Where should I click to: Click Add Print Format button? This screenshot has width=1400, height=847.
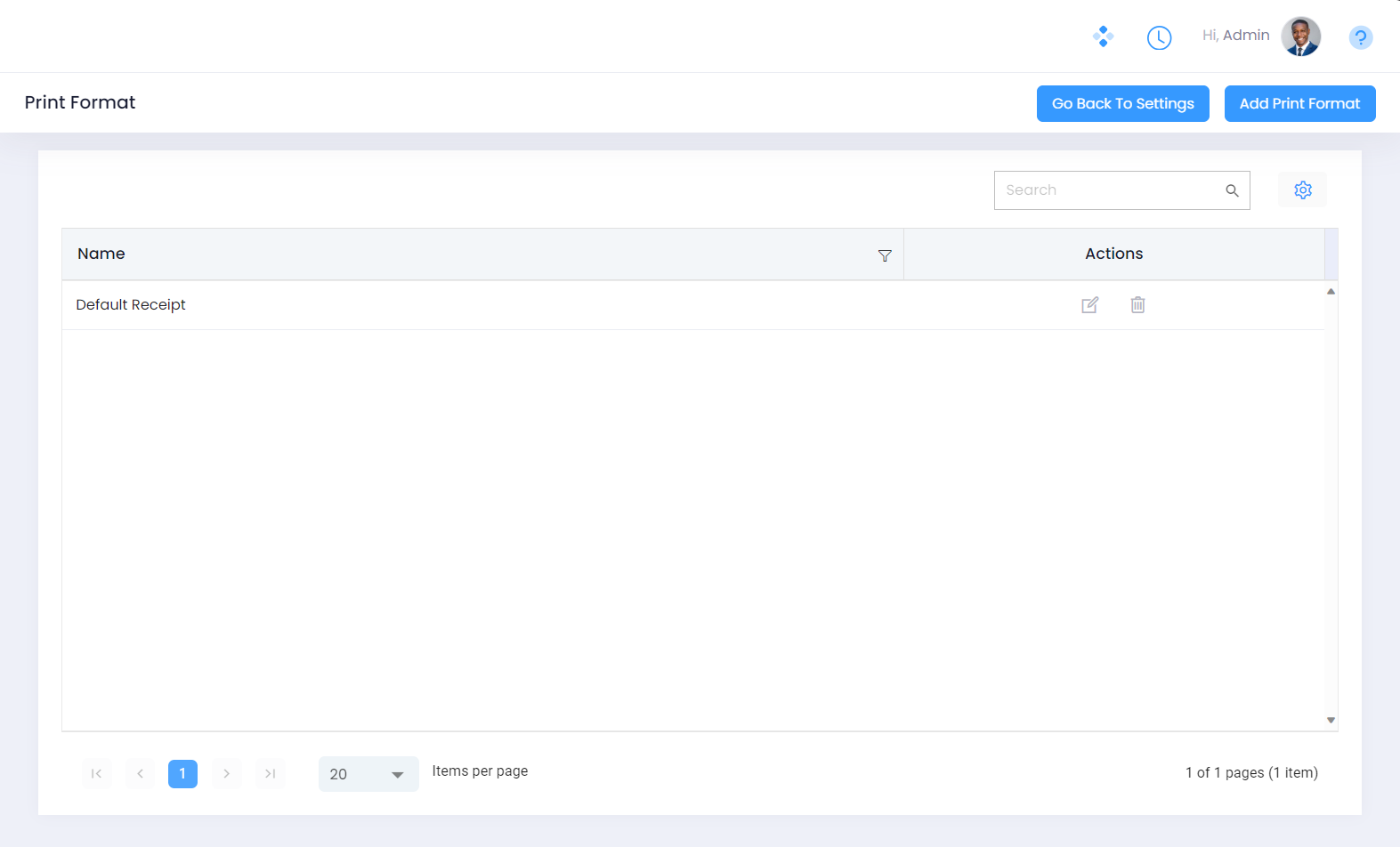pos(1299,103)
